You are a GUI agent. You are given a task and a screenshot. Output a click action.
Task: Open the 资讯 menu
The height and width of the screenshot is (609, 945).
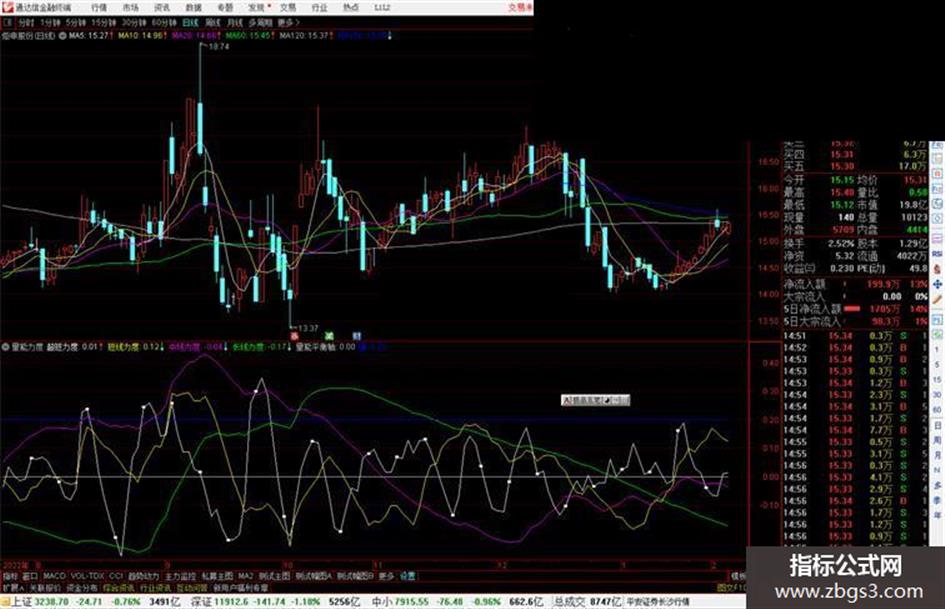[162, 7]
